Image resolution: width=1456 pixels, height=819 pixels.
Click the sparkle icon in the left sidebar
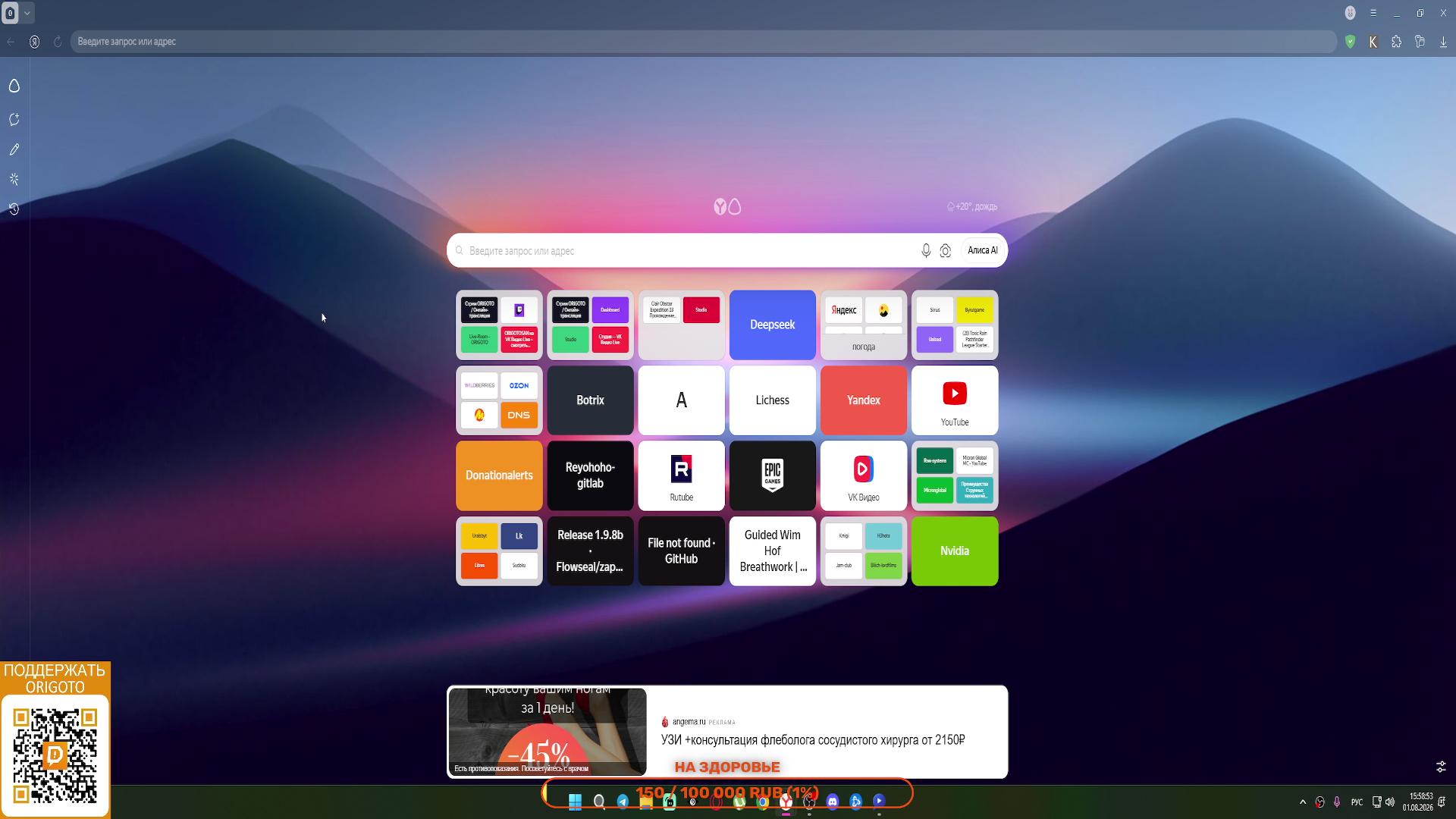tap(14, 179)
